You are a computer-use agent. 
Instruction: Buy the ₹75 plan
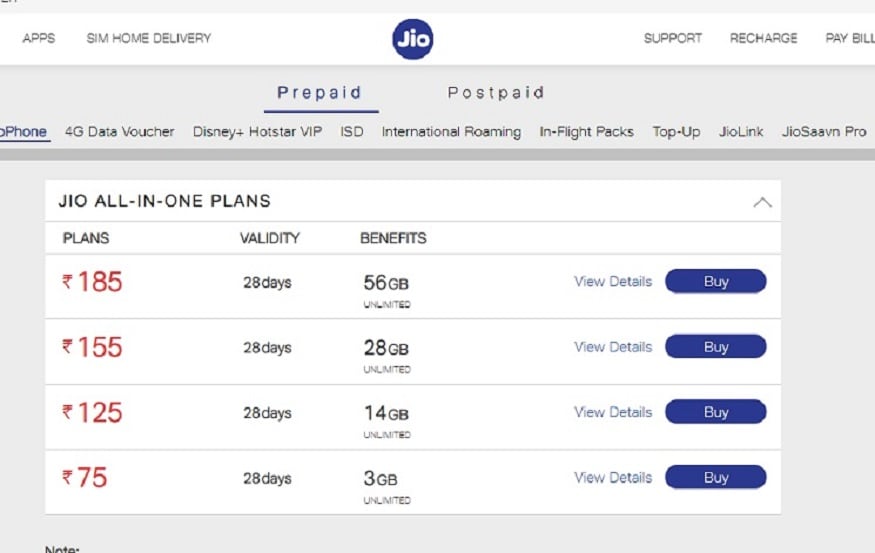coord(716,478)
